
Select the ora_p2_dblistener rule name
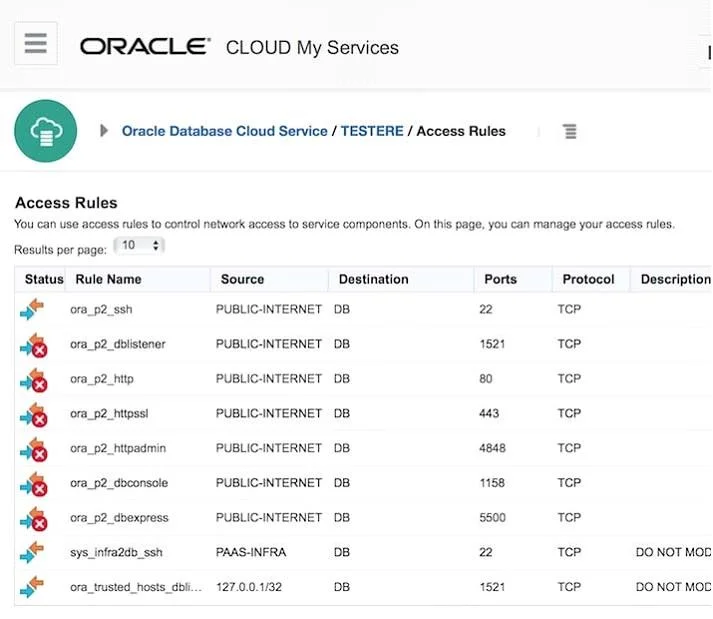(118, 344)
